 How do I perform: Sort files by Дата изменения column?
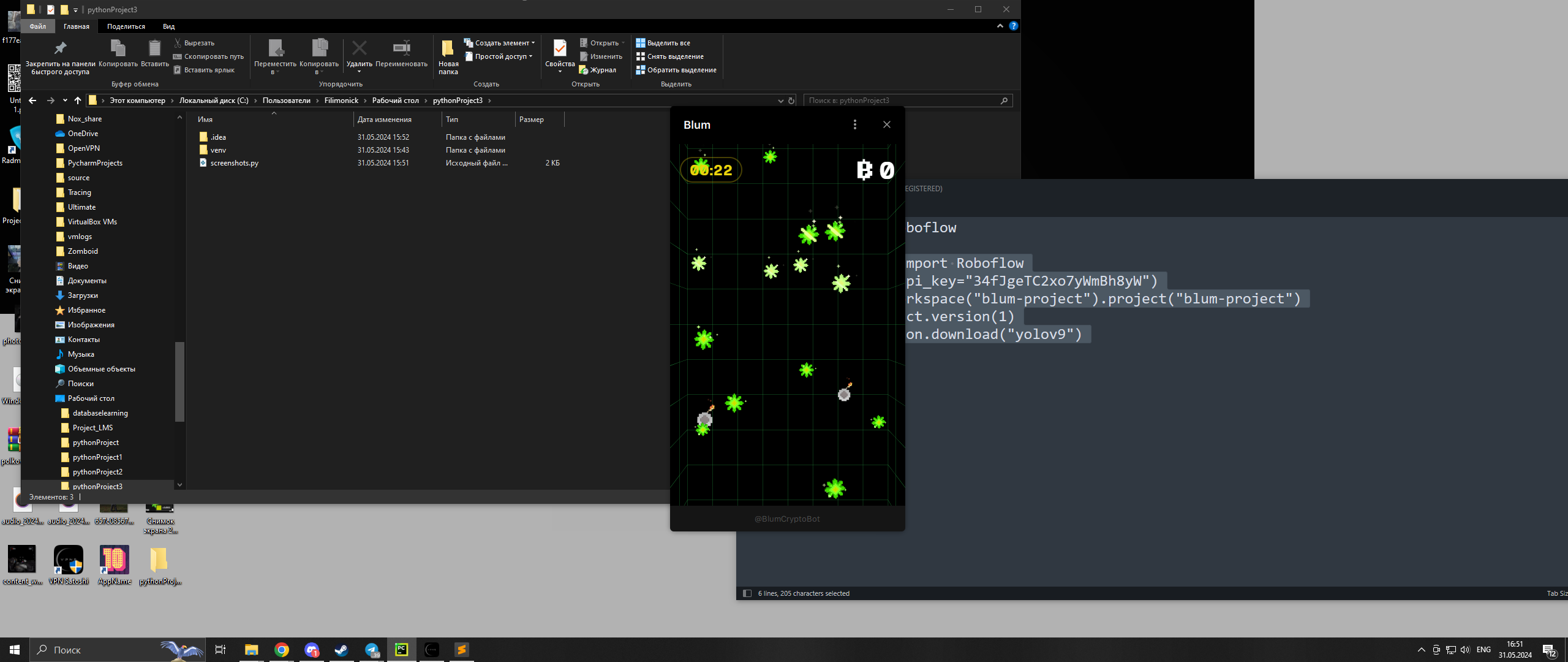(x=385, y=120)
